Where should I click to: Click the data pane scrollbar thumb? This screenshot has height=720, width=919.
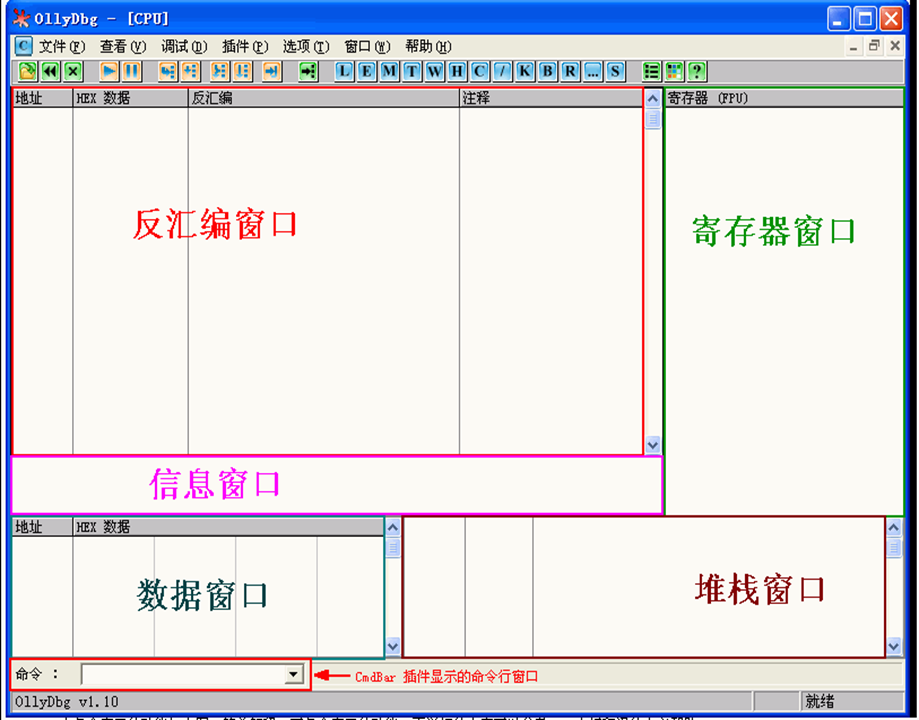[393, 548]
